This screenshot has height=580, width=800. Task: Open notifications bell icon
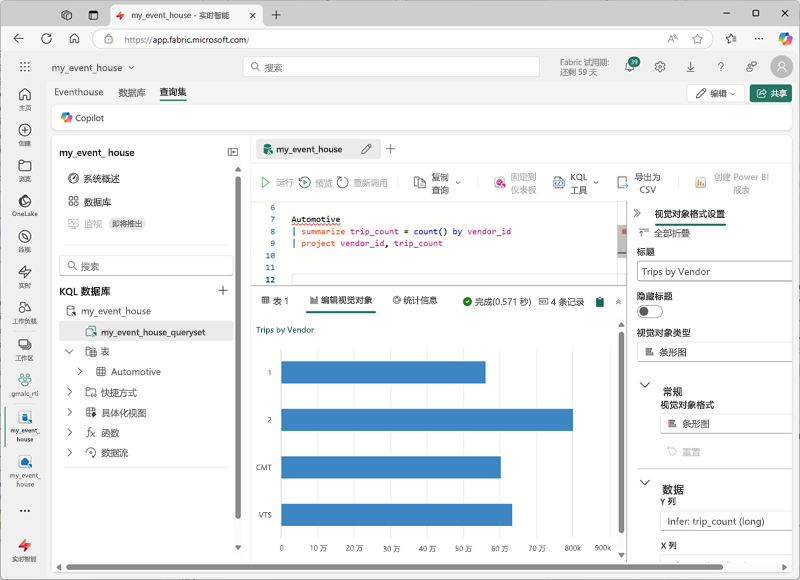pyautogui.click(x=630, y=67)
